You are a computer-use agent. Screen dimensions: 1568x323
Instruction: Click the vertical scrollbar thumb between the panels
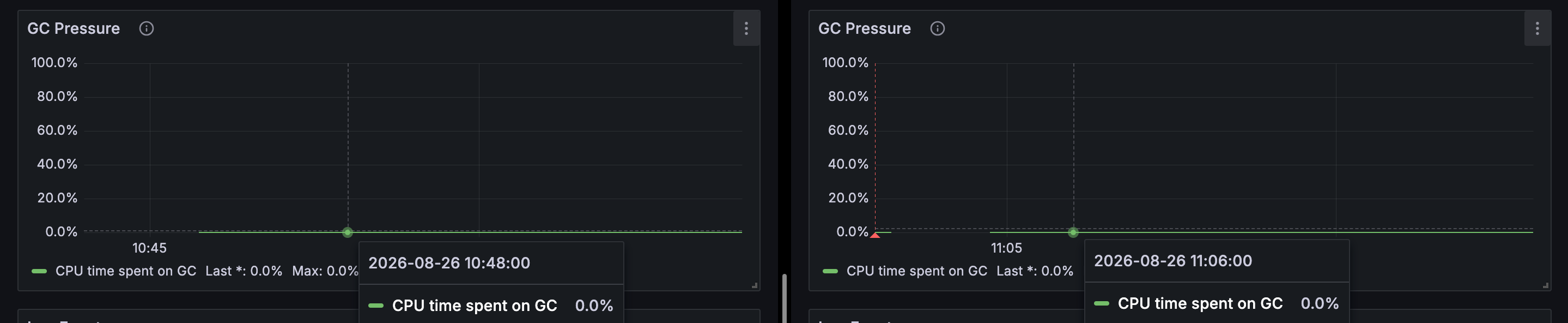pos(785,298)
